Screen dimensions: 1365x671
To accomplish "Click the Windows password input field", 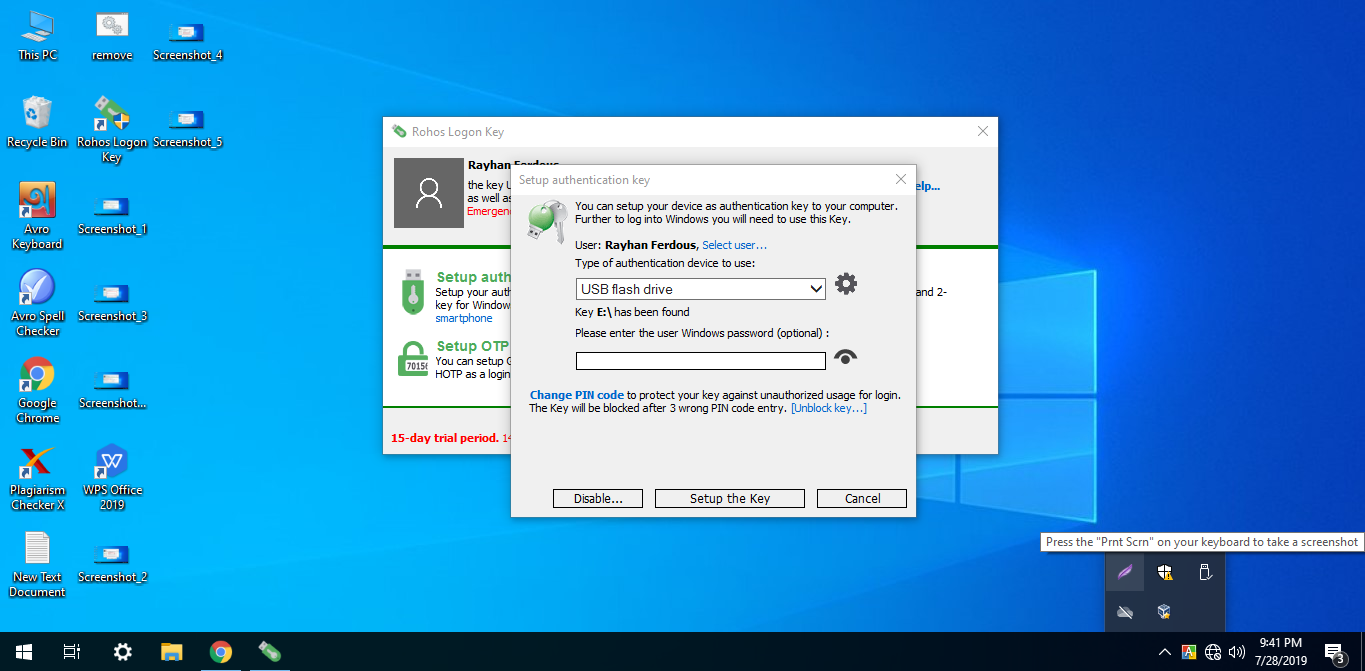I will point(701,361).
